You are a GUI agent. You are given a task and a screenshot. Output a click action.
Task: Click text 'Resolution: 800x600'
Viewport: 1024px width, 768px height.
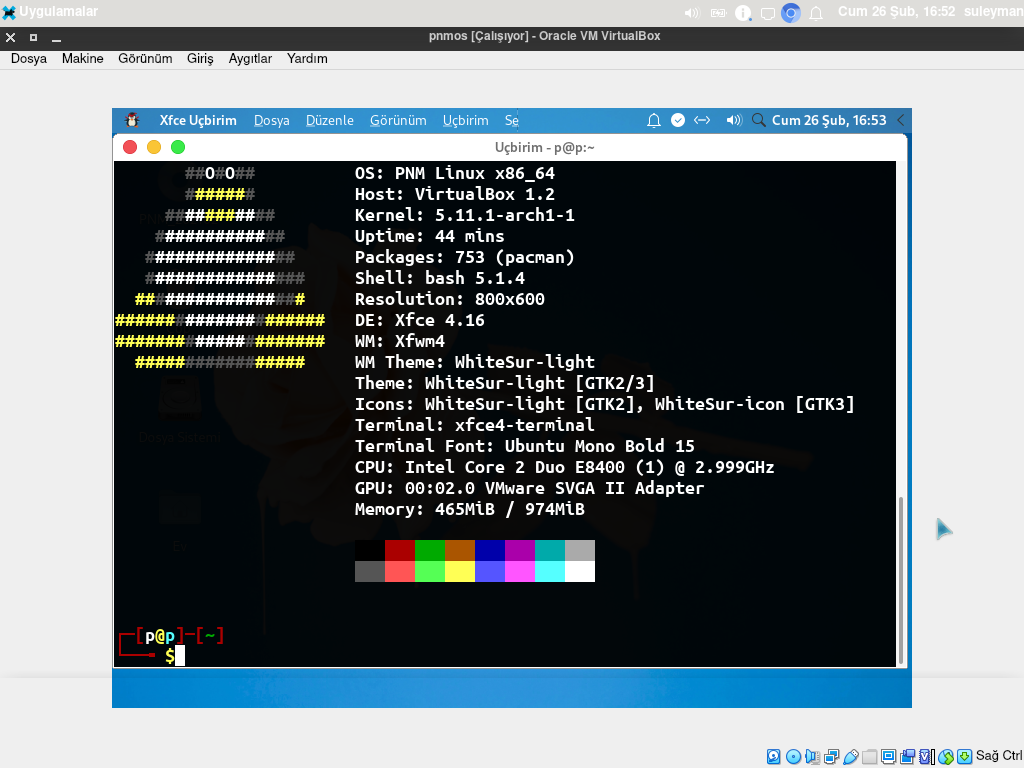(449, 299)
